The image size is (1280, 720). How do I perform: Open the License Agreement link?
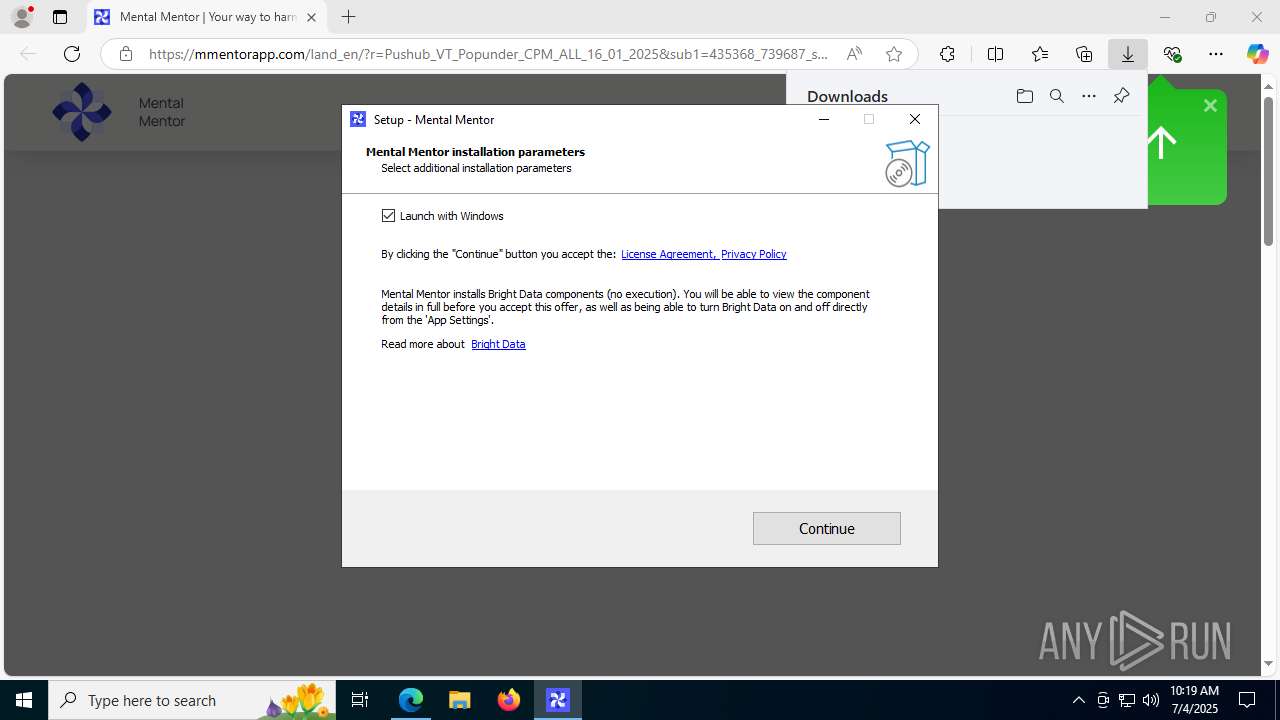click(x=667, y=254)
